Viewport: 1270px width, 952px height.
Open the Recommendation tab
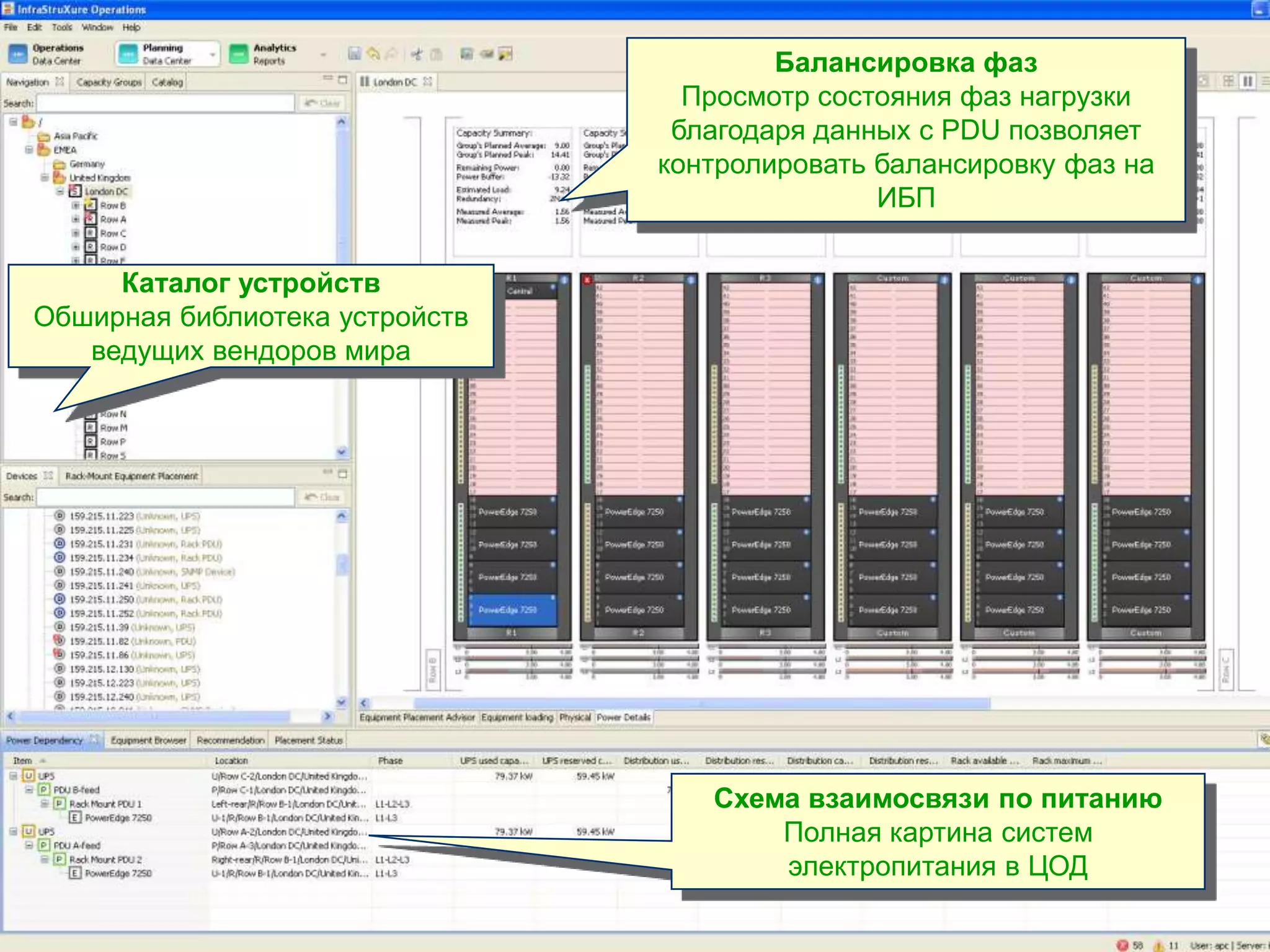click(x=230, y=740)
